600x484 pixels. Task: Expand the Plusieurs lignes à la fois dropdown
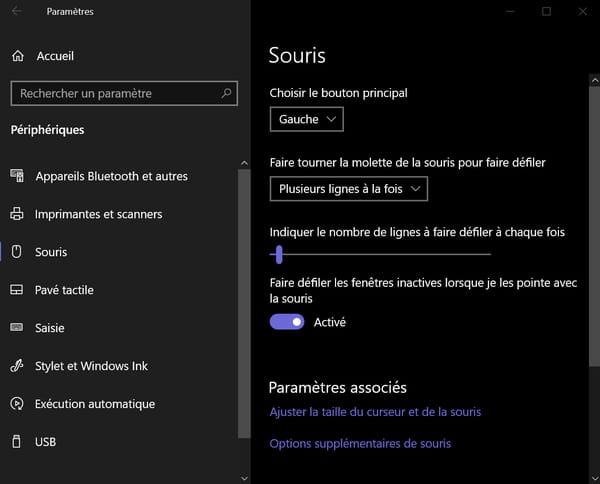(x=349, y=189)
